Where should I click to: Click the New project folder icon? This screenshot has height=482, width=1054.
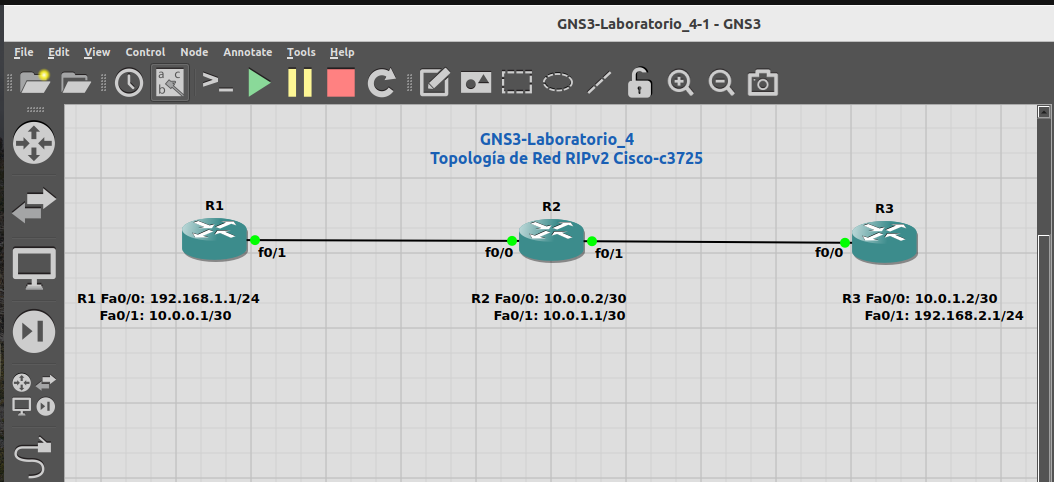pyautogui.click(x=35, y=83)
